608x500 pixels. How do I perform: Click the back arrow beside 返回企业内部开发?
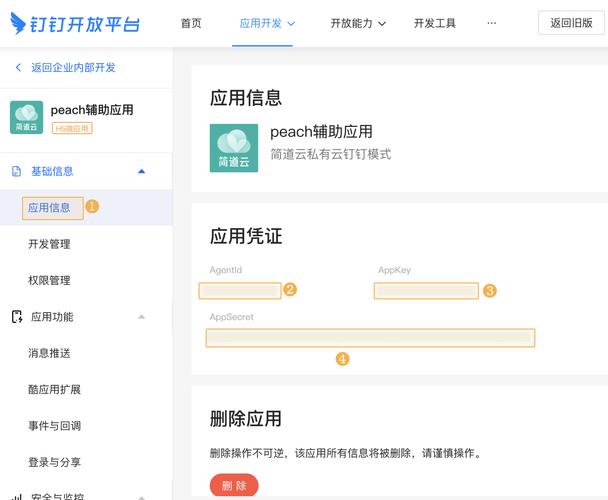pos(18,67)
